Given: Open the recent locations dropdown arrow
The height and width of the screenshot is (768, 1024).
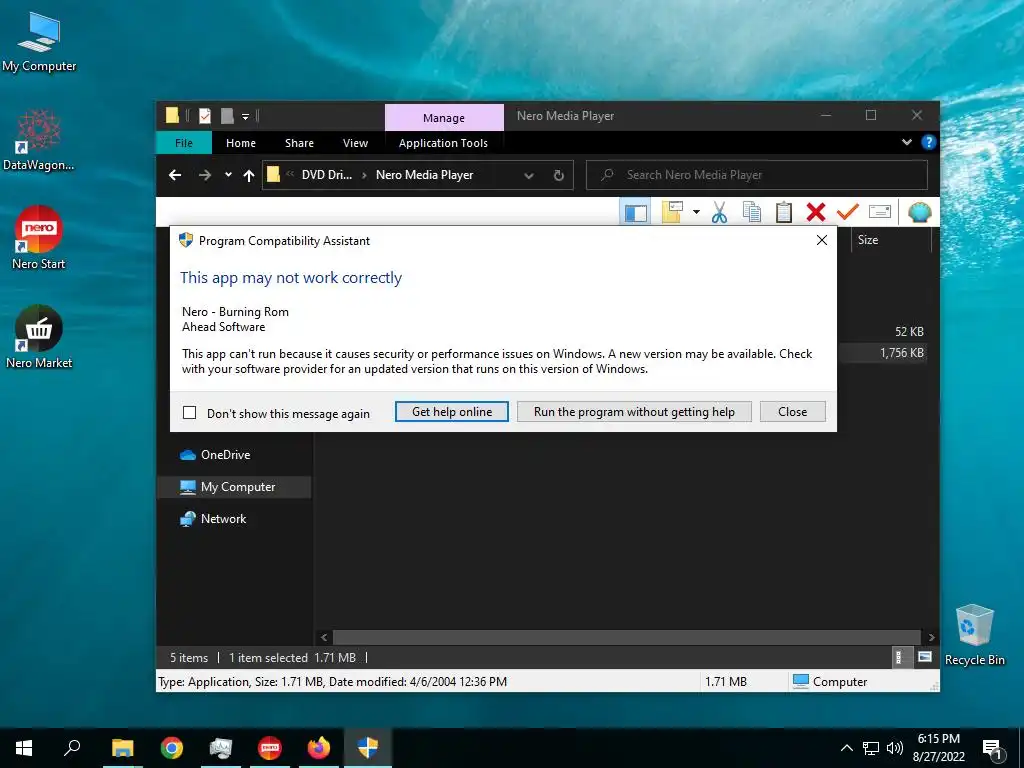Looking at the screenshot, I should [228, 175].
